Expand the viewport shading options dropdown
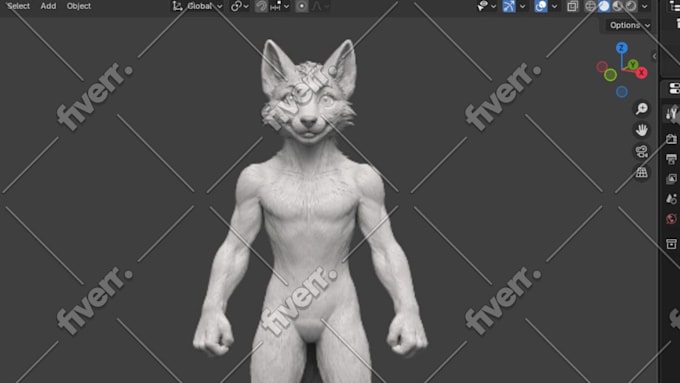 tap(644, 7)
